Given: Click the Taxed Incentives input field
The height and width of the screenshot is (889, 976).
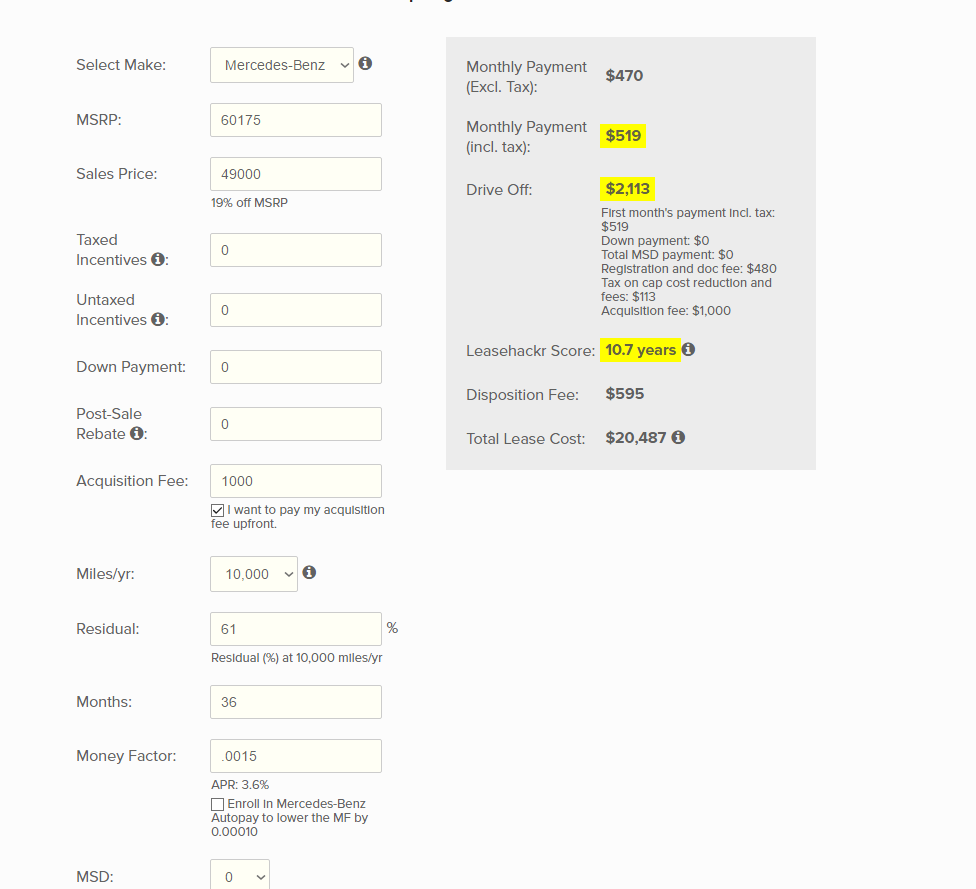Looking at the screenshot, I should click(x=296, y=250).
